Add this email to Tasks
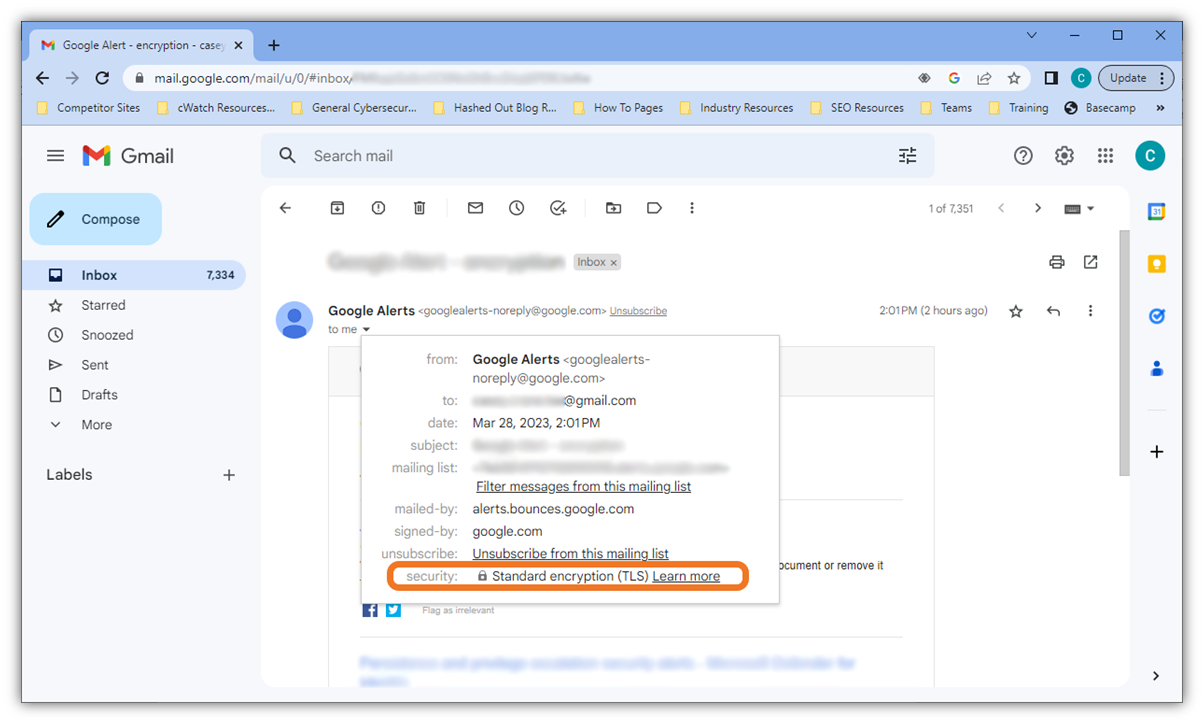 (558, 207)
